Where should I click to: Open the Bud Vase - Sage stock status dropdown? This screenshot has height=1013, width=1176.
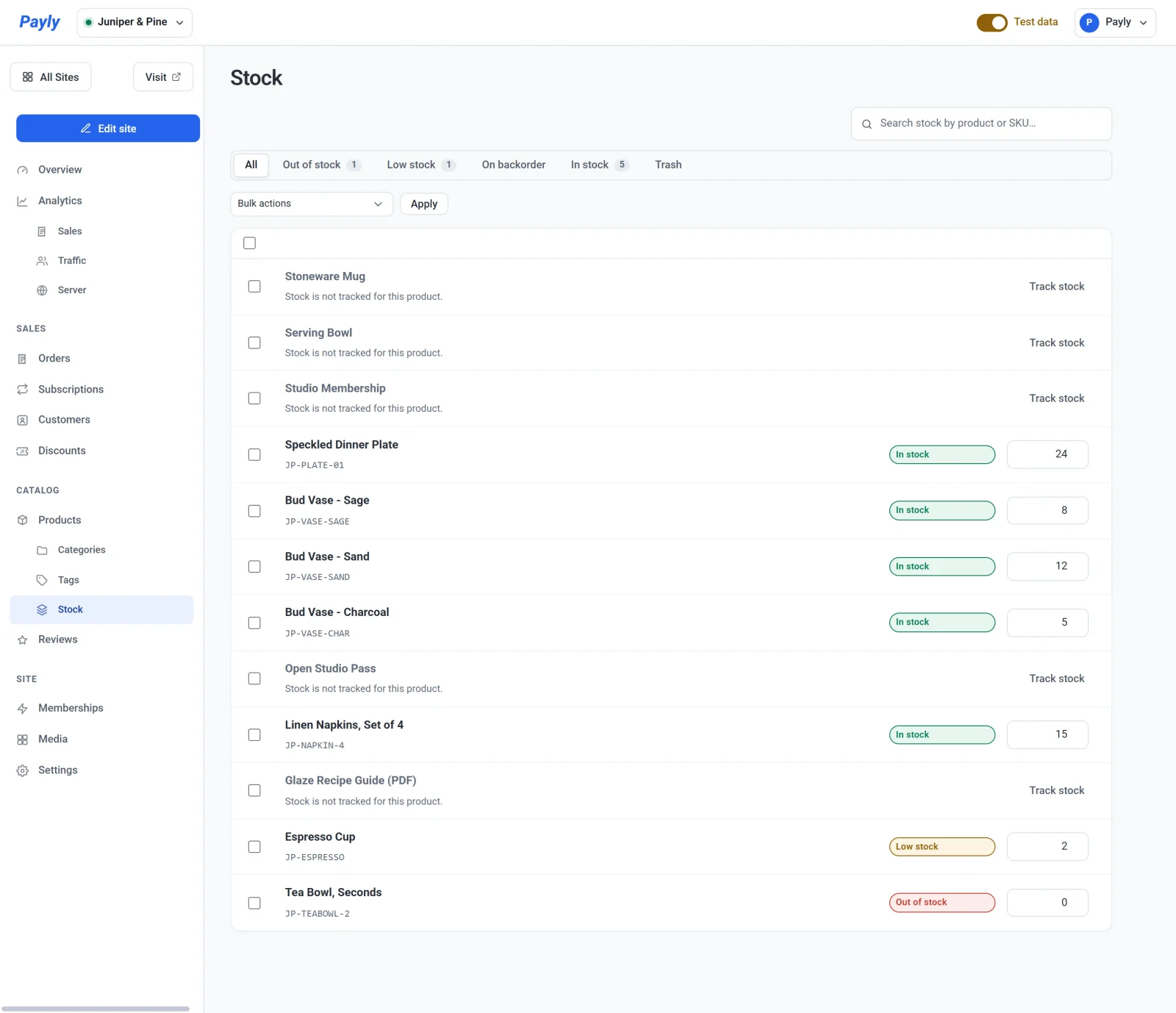pos(942,510)
